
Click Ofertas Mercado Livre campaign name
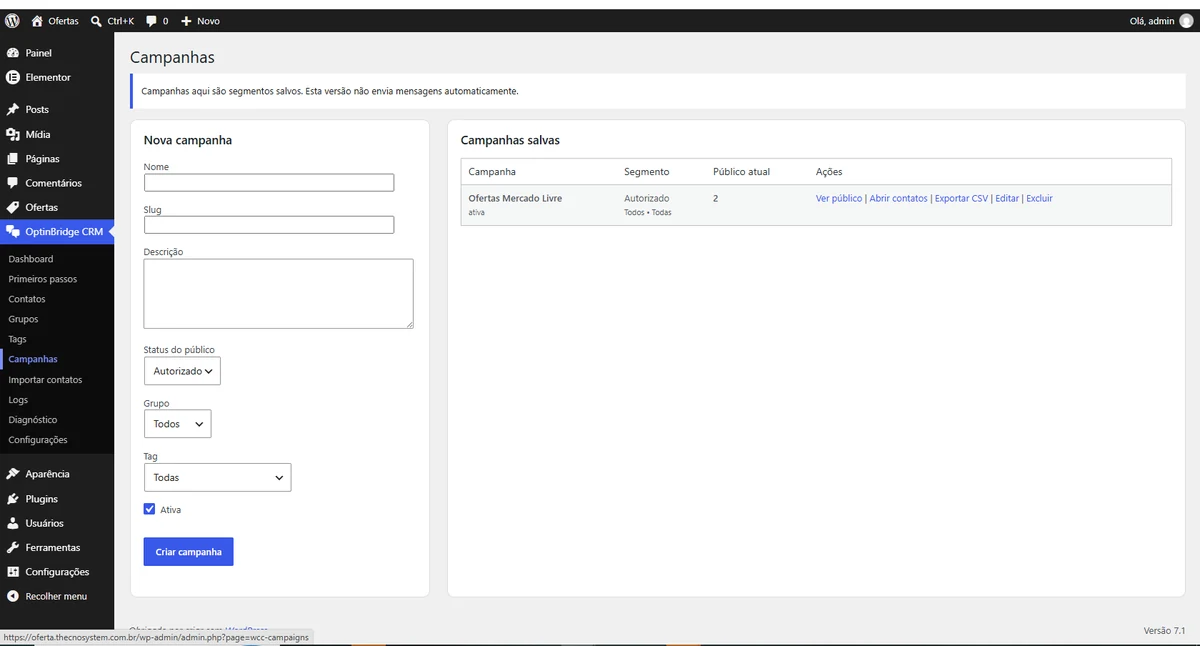click(515, 198)
